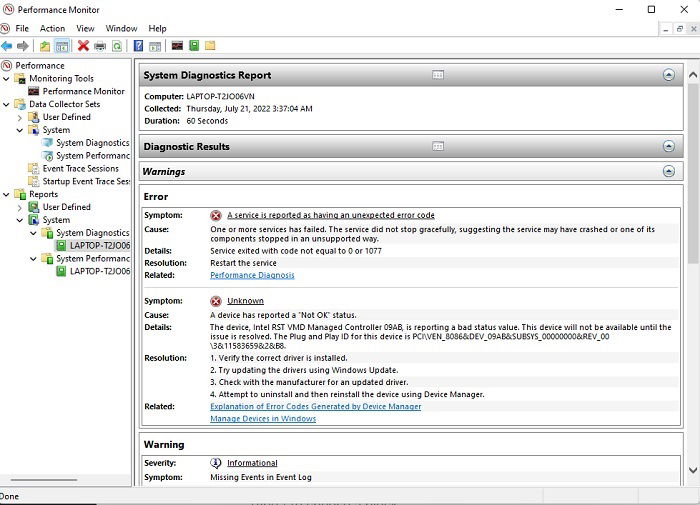700x505 pixels.
Task: Collapse the Diagnostic Results section
Action: (x=669, y=146)
